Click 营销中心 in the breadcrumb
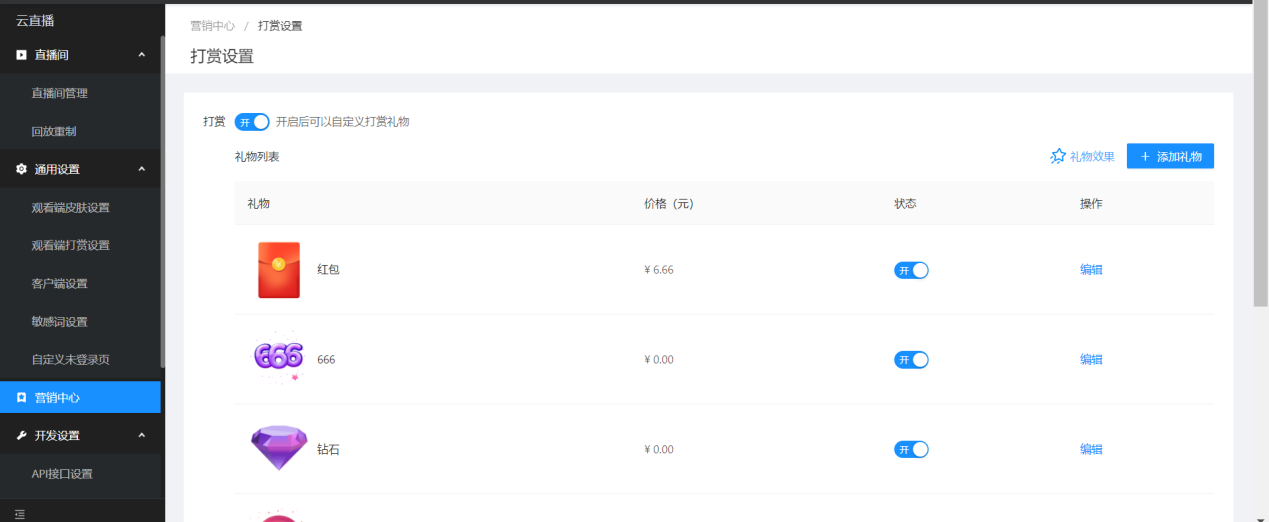This screenshot has height=522, width=1269. point(213,26)
